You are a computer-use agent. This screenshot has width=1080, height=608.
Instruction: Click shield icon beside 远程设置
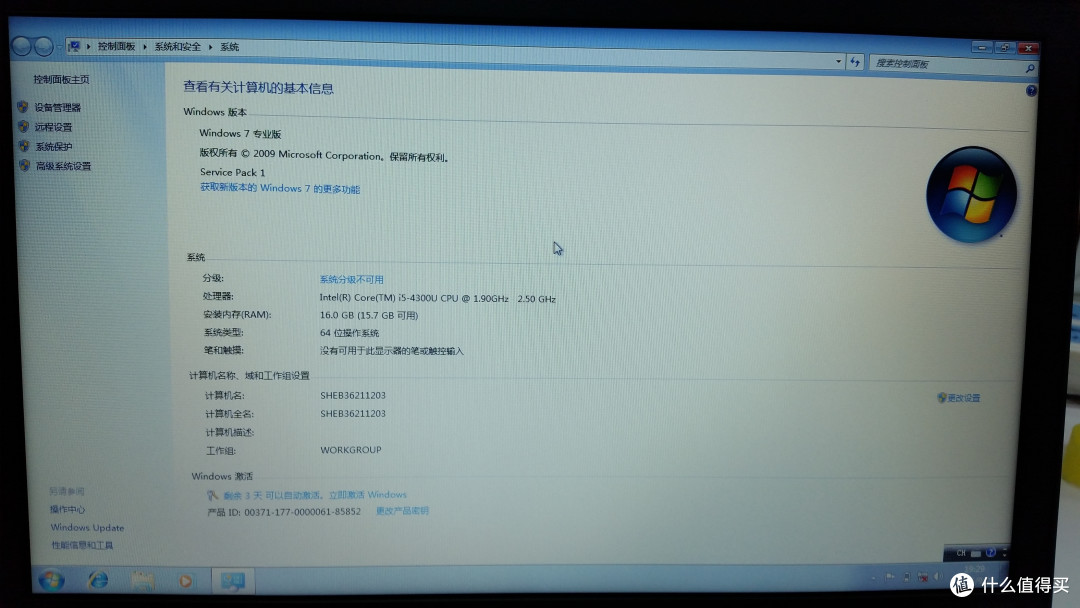coord(23,127)
